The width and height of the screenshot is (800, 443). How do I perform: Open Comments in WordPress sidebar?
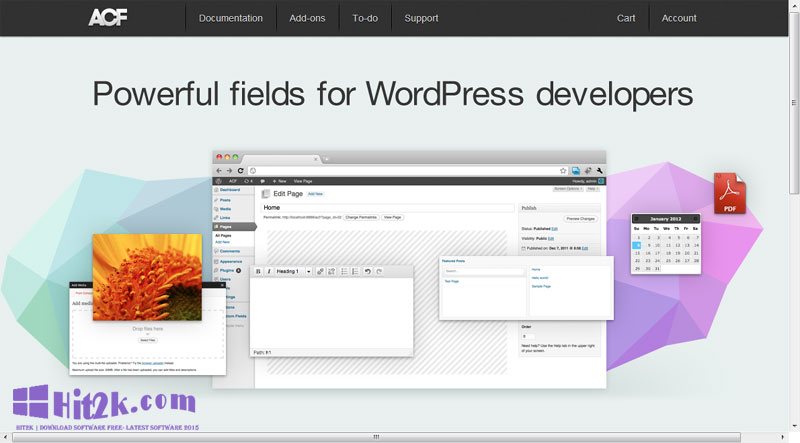pos(230,251)
